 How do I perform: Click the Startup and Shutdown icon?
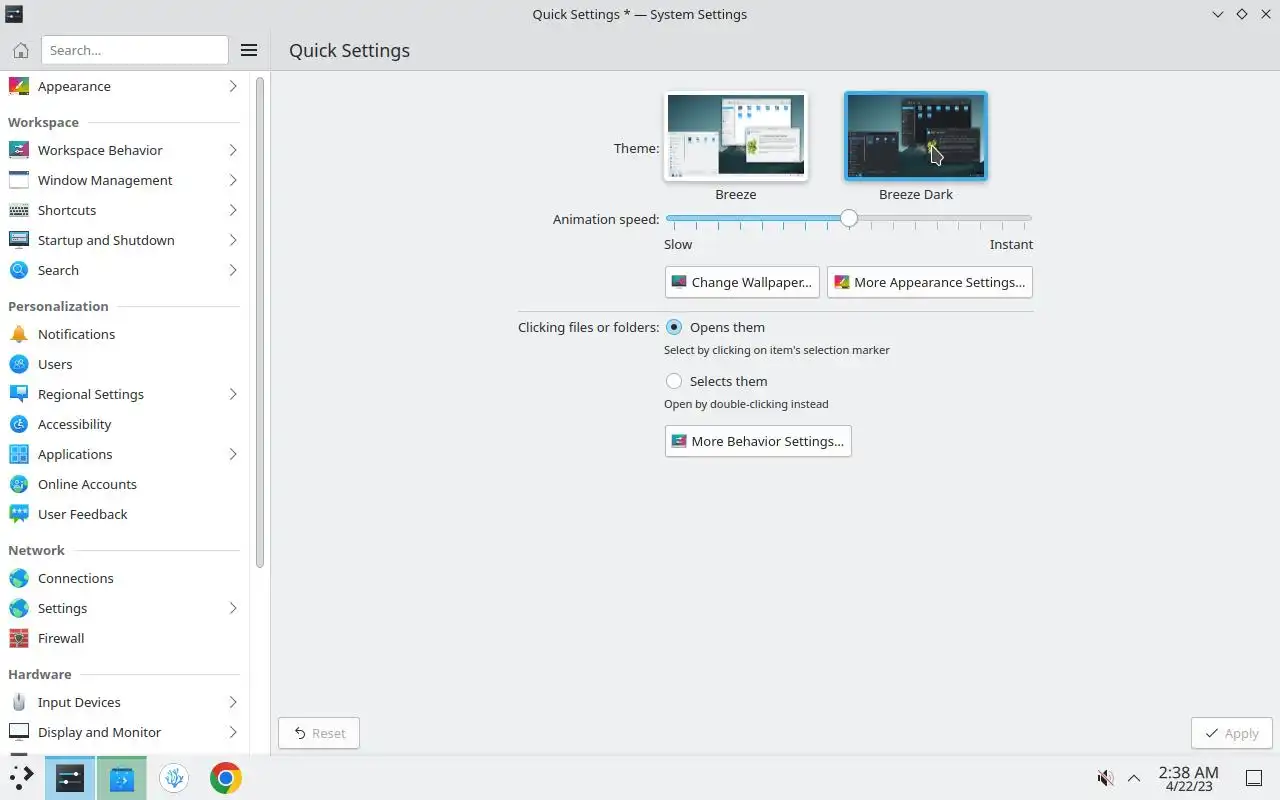[18, 240]
